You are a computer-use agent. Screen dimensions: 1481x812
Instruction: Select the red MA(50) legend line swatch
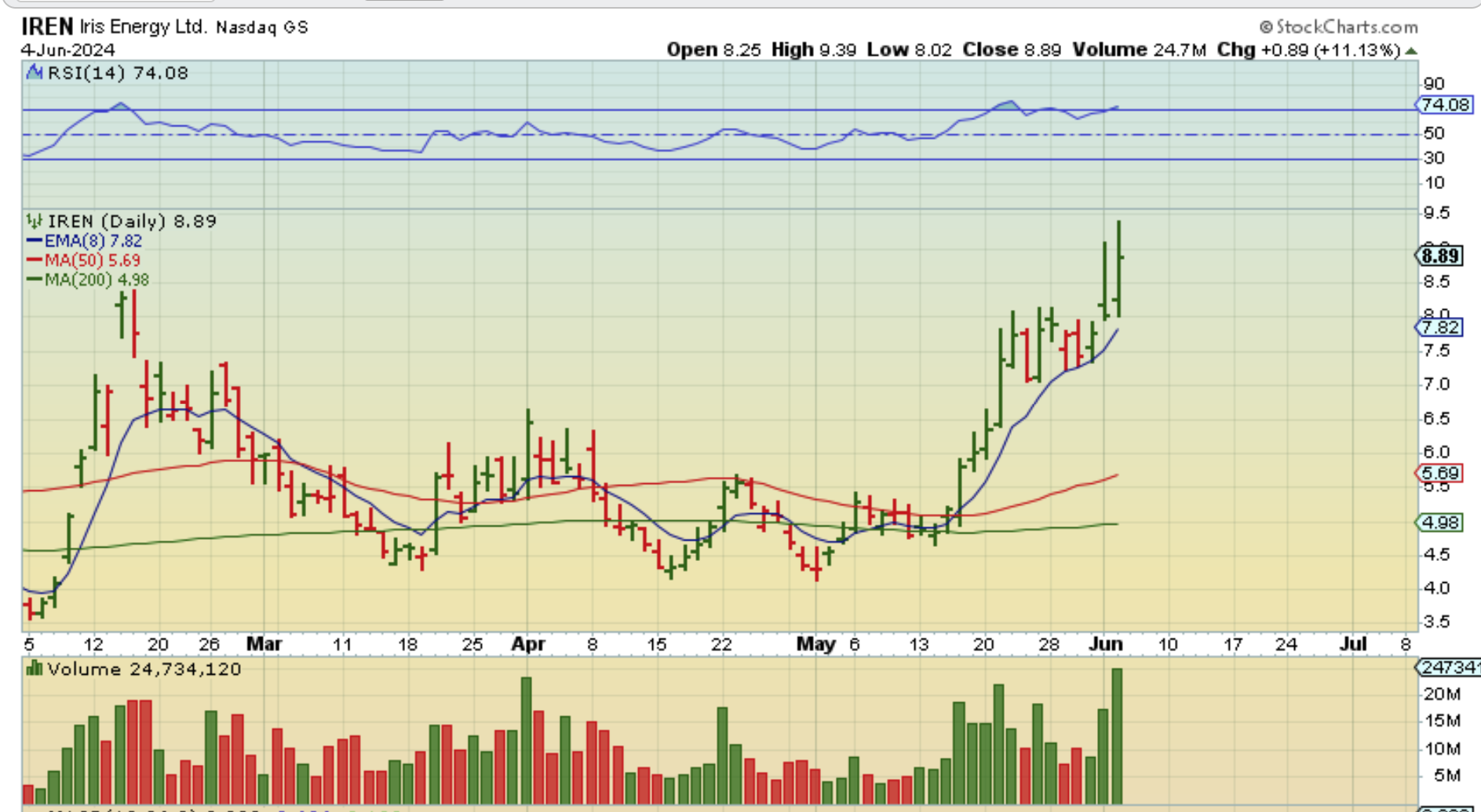point(35,260)
